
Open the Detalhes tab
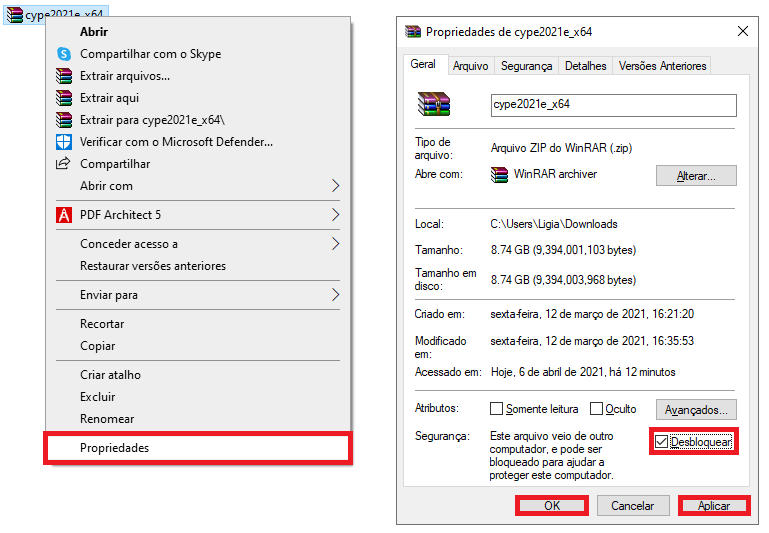click(x=586, y=66)
